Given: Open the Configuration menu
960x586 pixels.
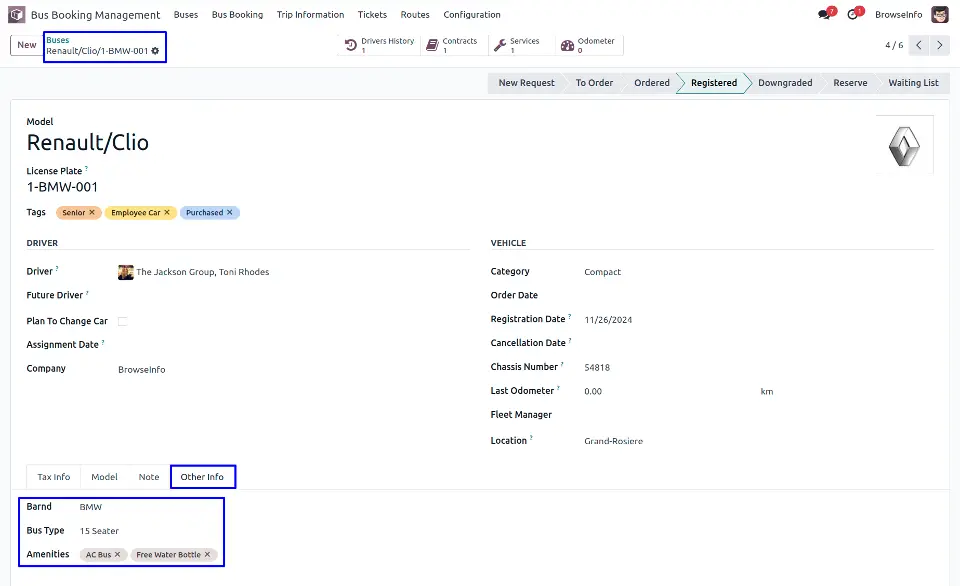Looking at the screenshot, I should (x=472, y=15).
